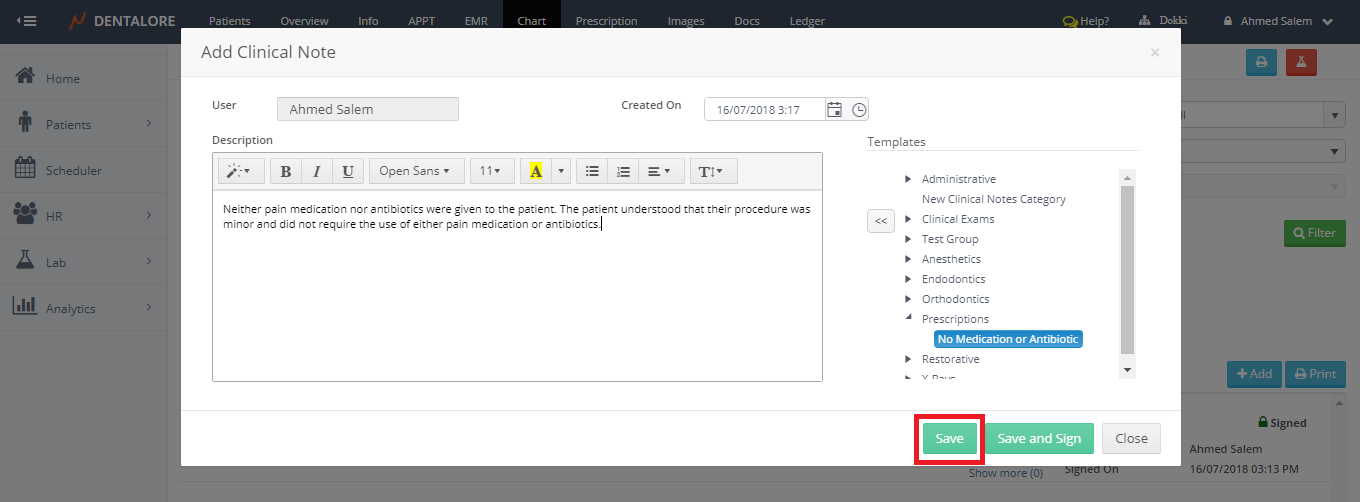Insert a bulleted list
1360x502 pixels.
tap(592, 171)
